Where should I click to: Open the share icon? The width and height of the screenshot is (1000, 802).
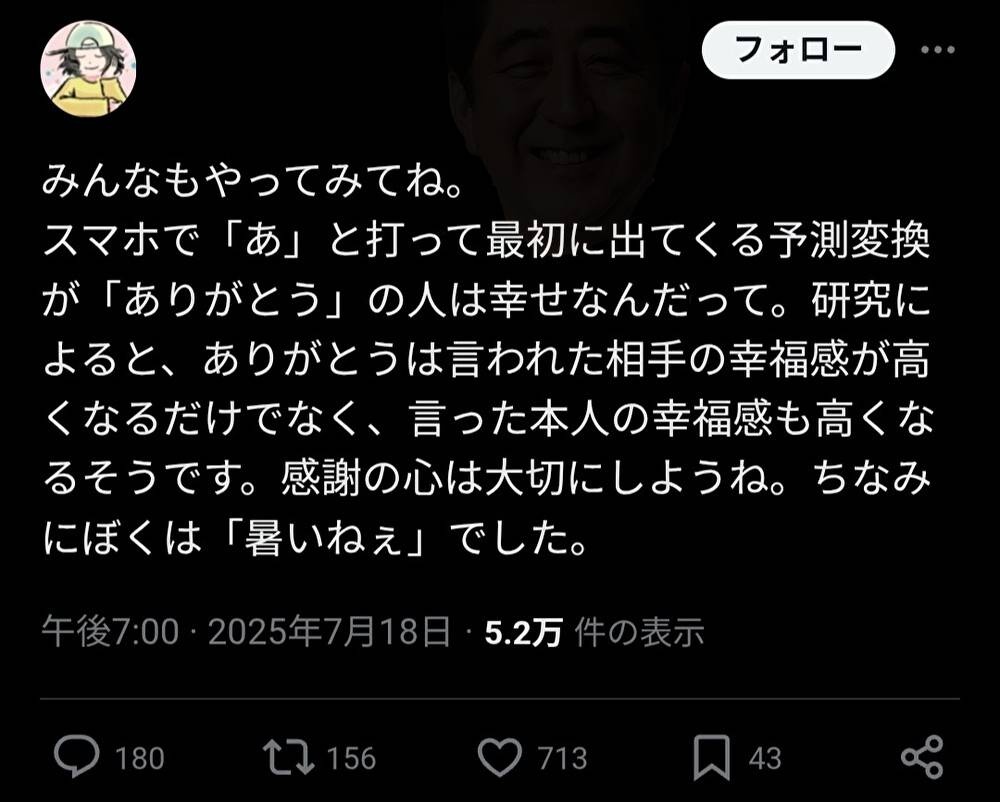coord(922,757)
